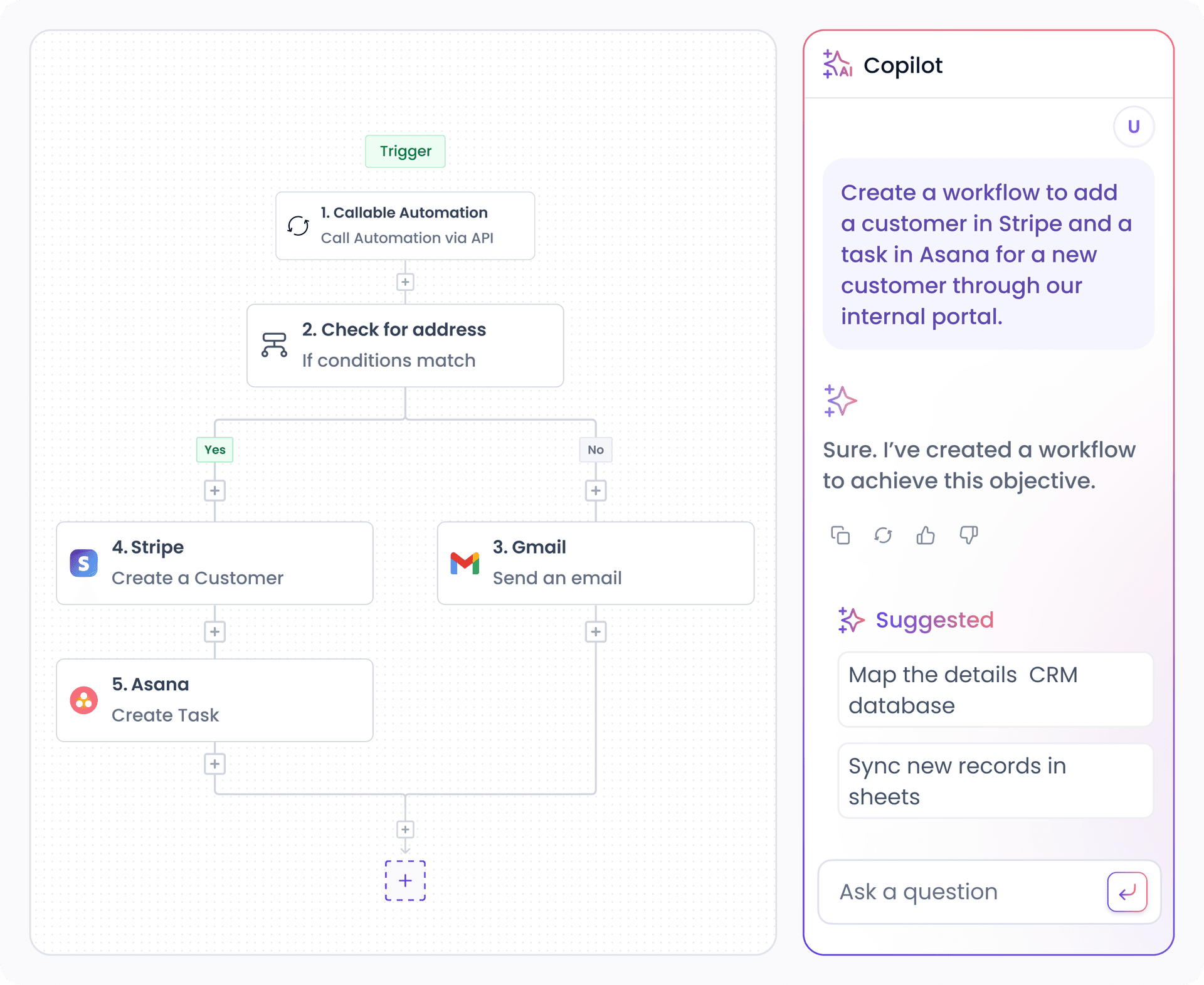The height and width of the screenshot is (985, 1204).
Task: Open the Check for address condition node
Action: point(405,345)
